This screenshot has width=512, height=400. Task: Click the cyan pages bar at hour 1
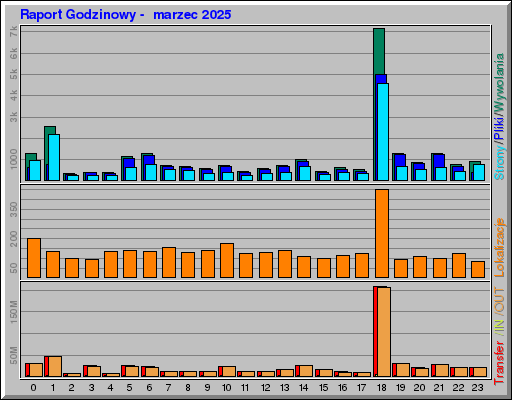coord(54,157)
